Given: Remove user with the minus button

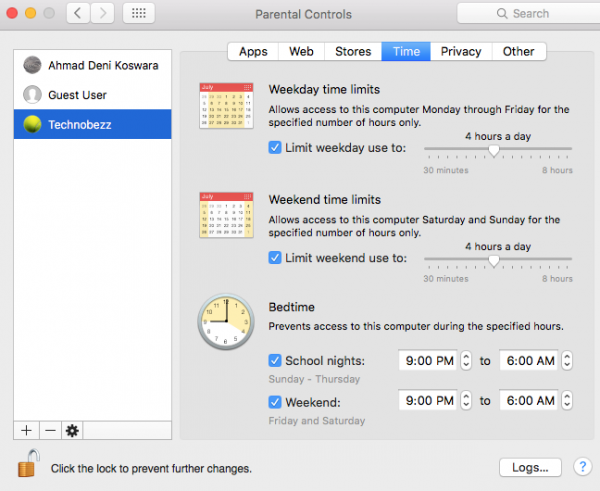Looking at the screenshot, I should pos(48,430).
